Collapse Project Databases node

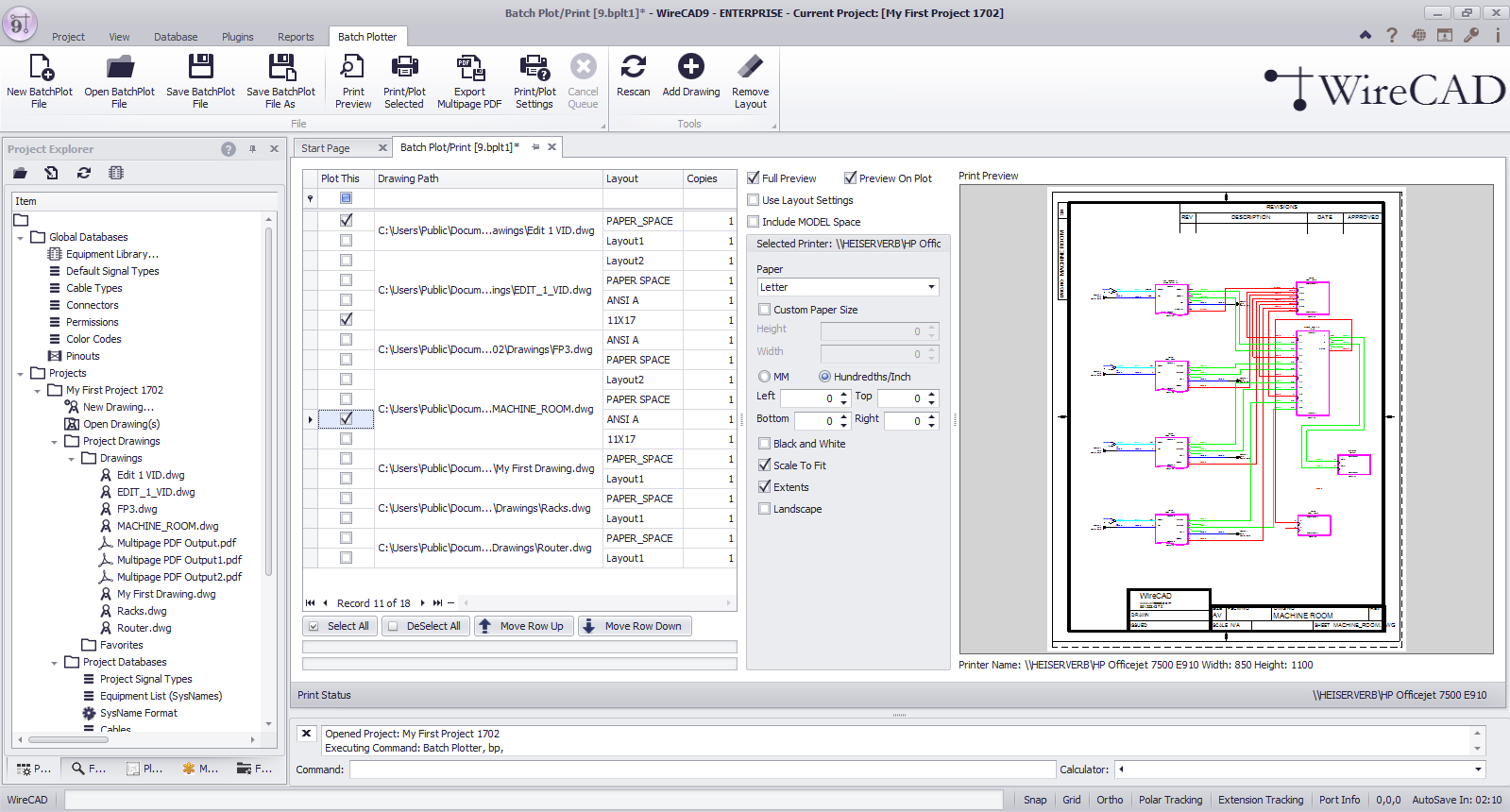[55, 663]
